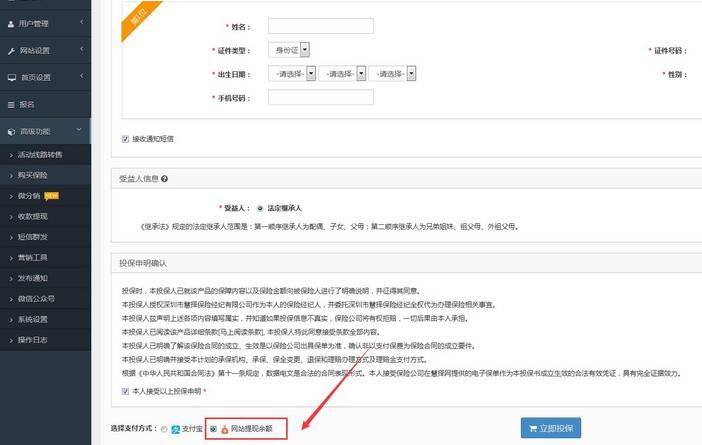Screen dimensions: 702x445
Task: Open the first 出生日期 year dropdown
Action: [291, 73]
